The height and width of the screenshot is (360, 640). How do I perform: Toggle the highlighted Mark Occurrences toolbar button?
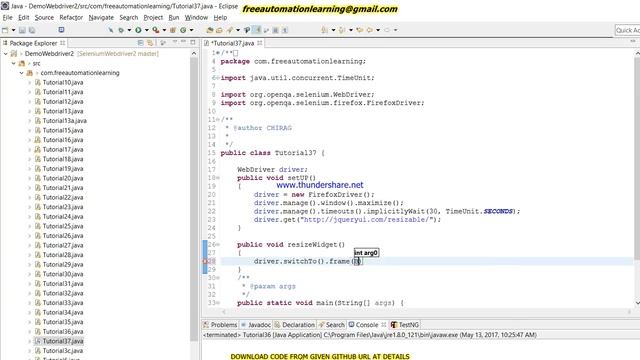[257, 30]
